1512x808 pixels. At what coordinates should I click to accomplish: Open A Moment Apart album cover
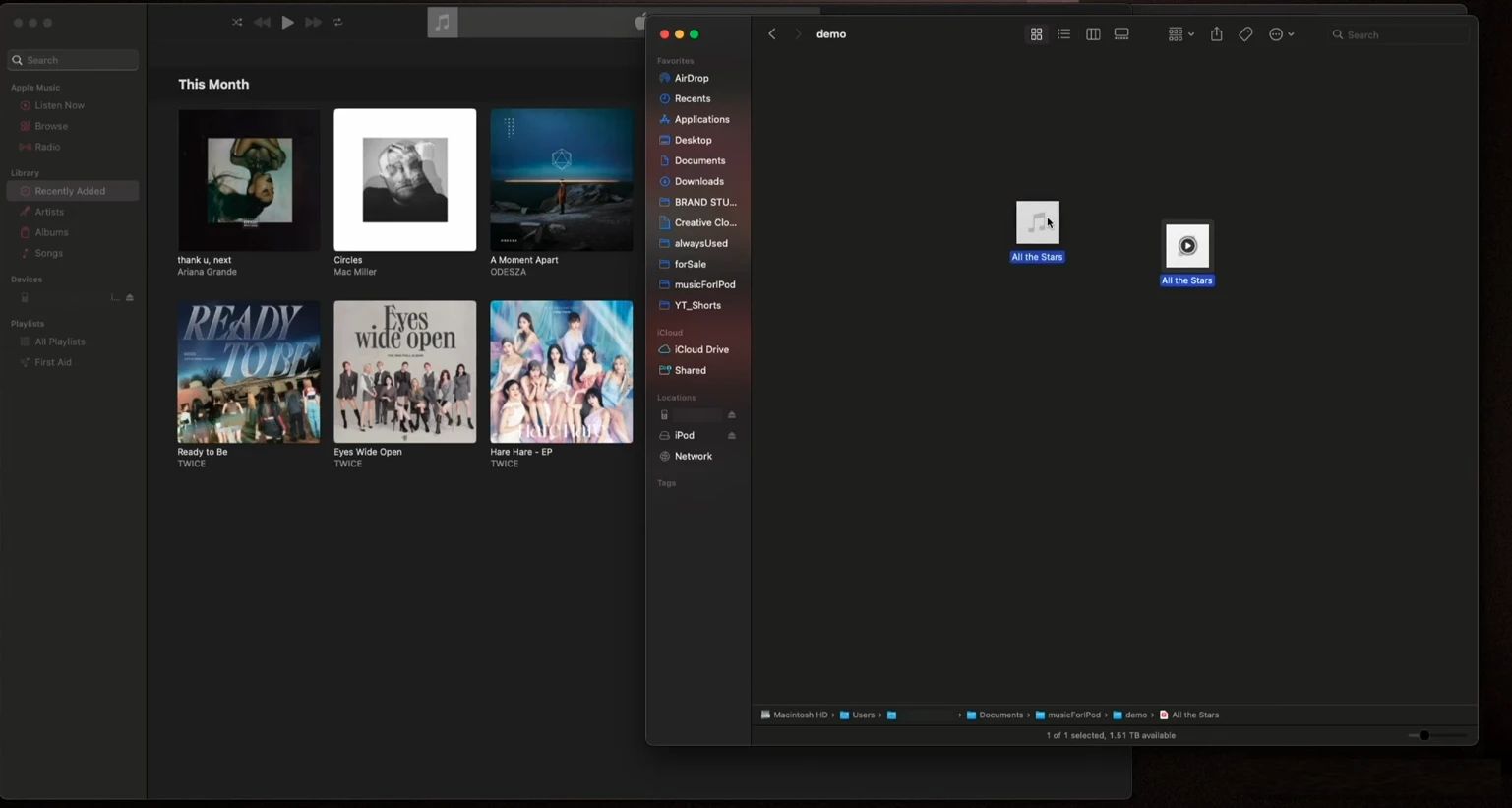click(x=562, y=180)
